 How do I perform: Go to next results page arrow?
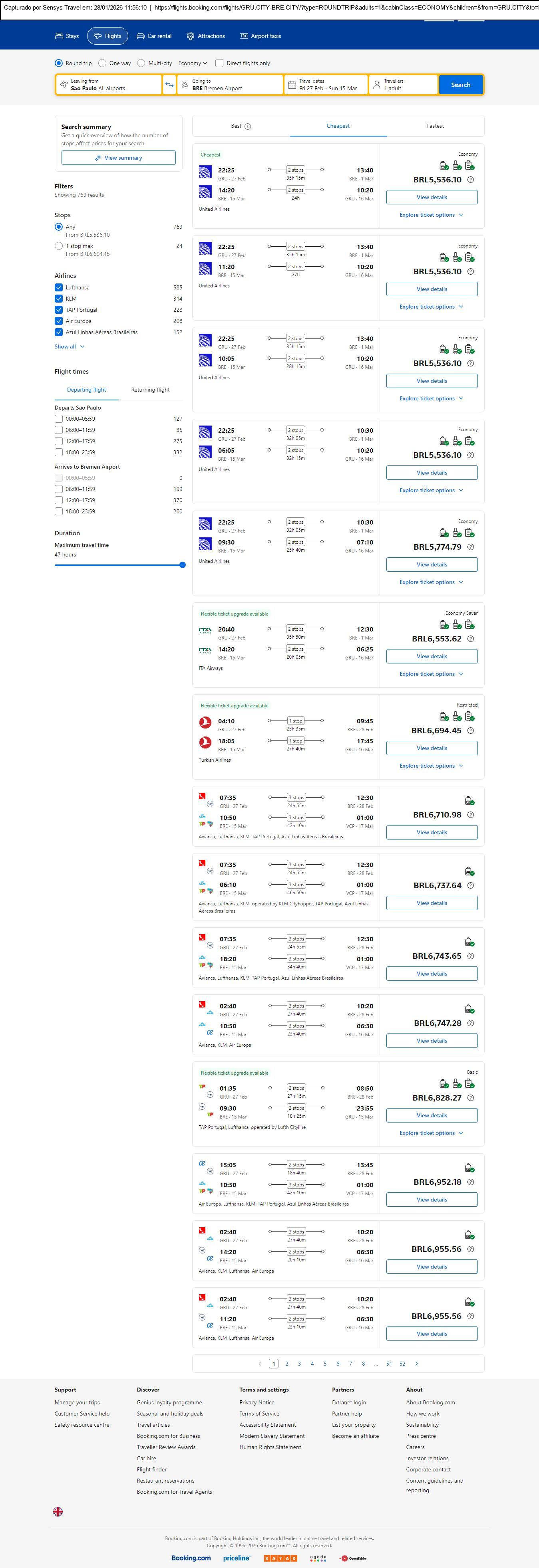417,1364
